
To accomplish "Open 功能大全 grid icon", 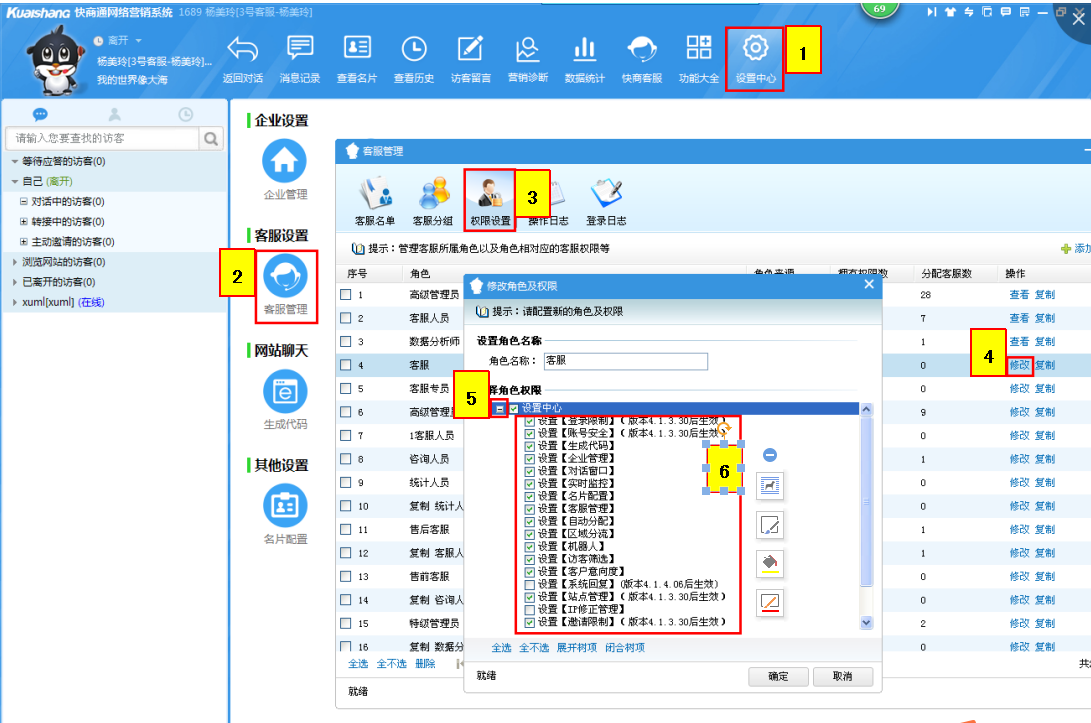I will click(x=698, y=49).
